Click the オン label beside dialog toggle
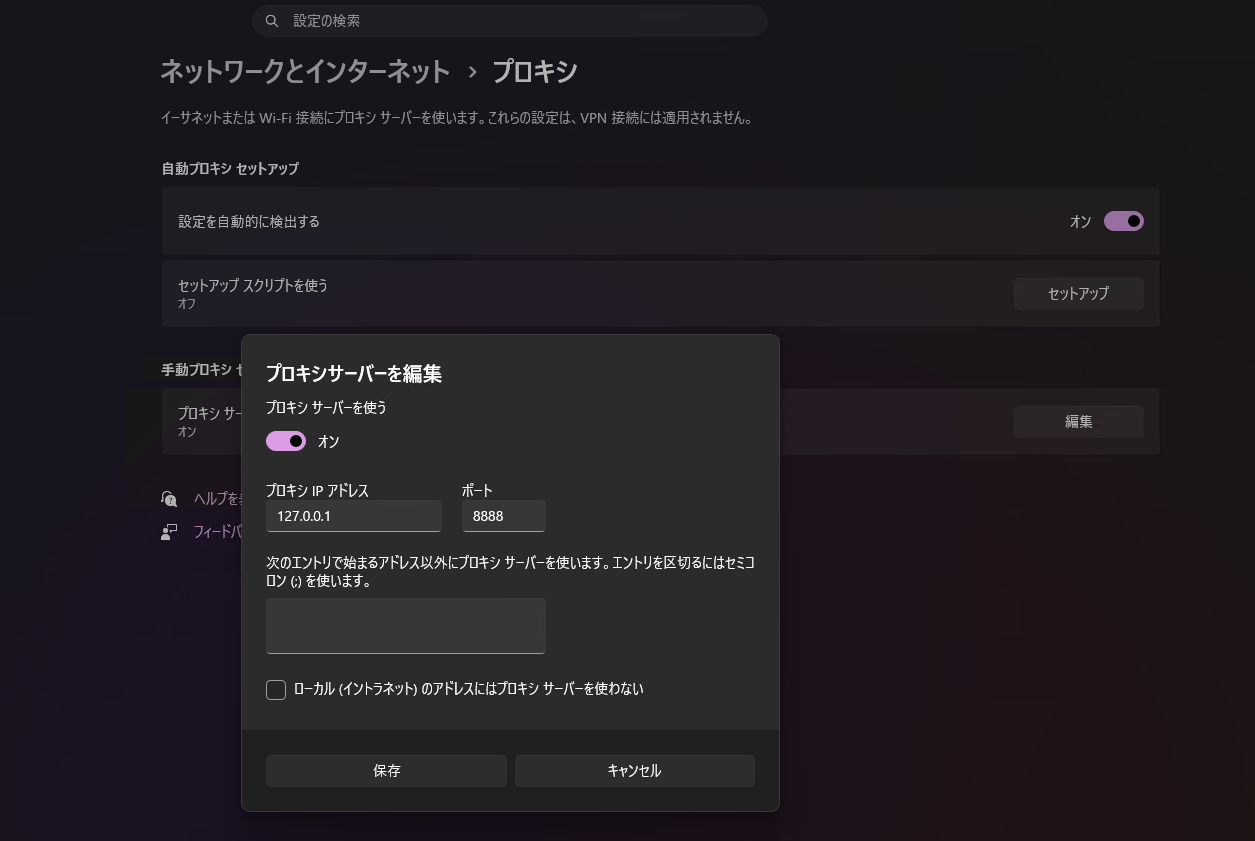1255x841 pixels. pos(329,442)
